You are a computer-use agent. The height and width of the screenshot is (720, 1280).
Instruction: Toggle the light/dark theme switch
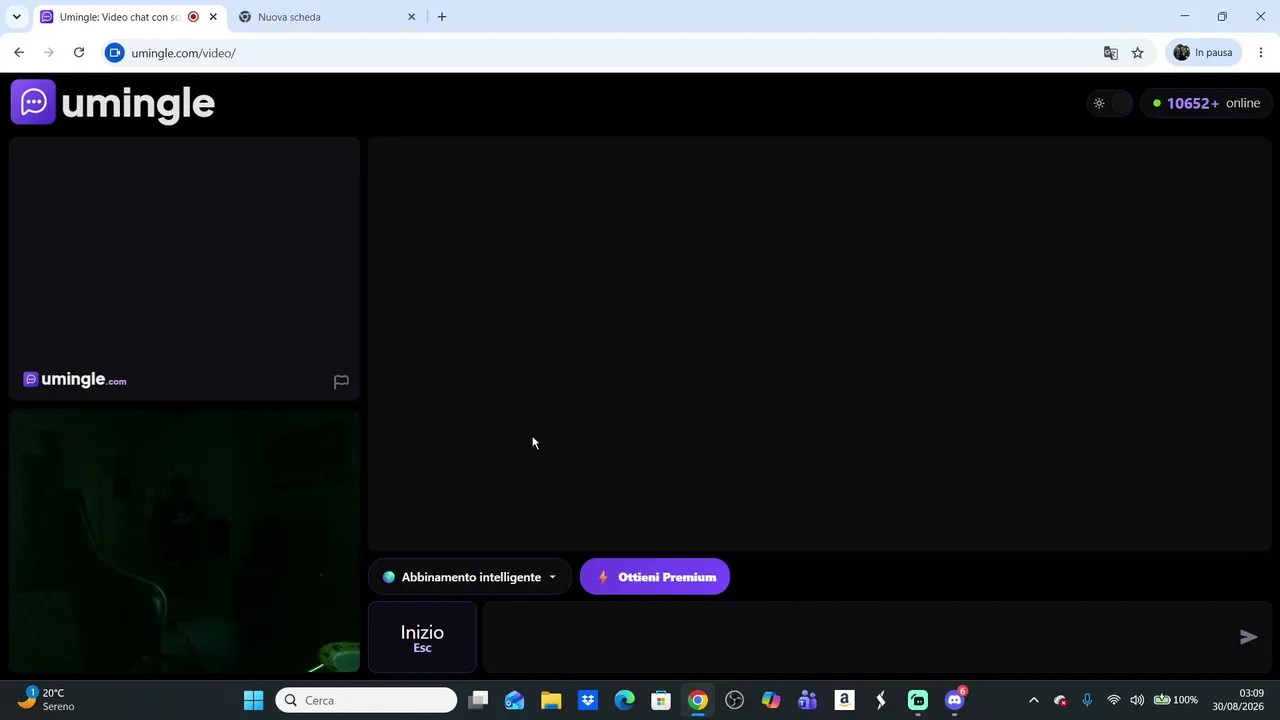point(1109,103)
